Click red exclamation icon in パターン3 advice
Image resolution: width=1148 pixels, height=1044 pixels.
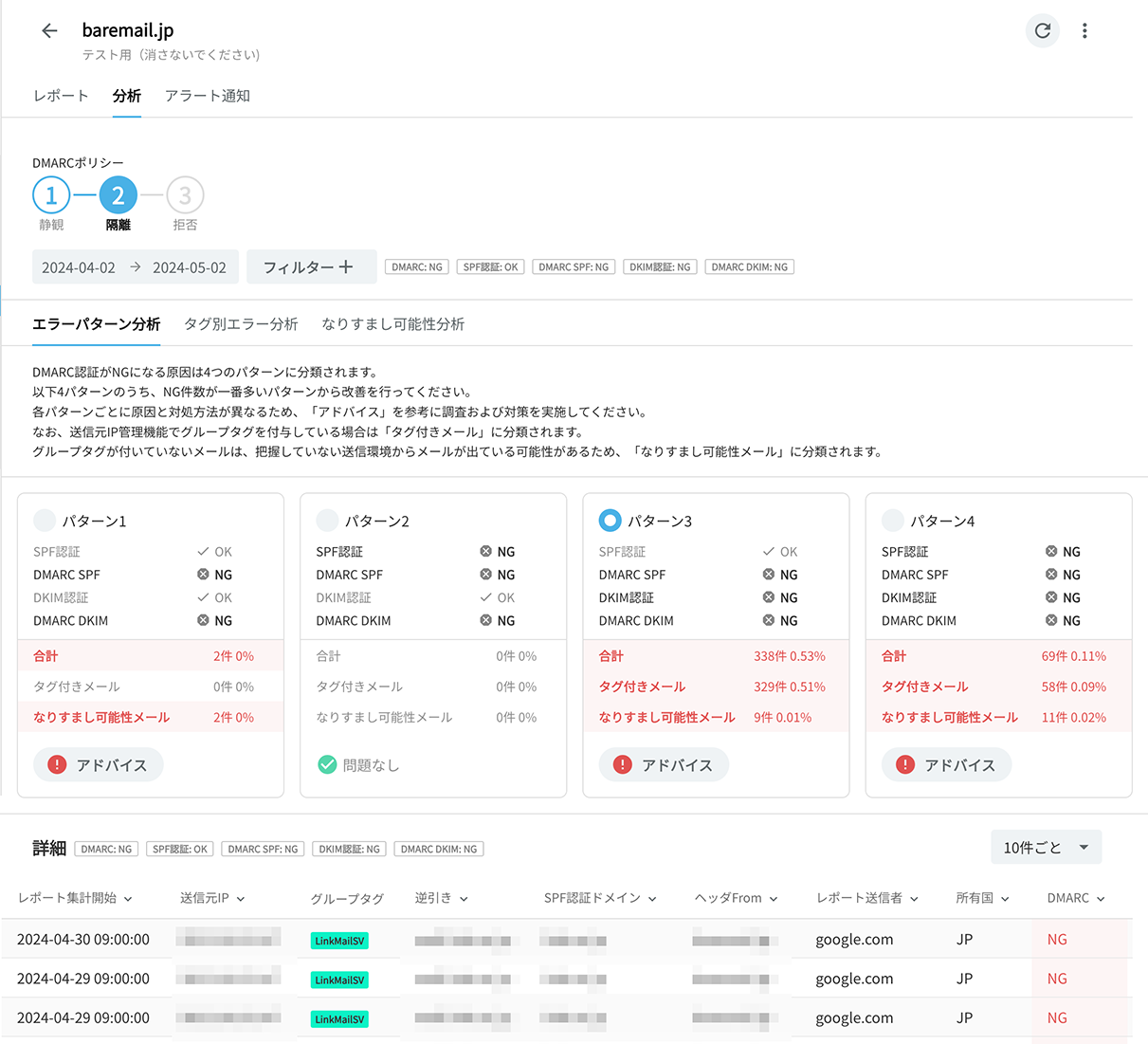click(x=622, y=764)
